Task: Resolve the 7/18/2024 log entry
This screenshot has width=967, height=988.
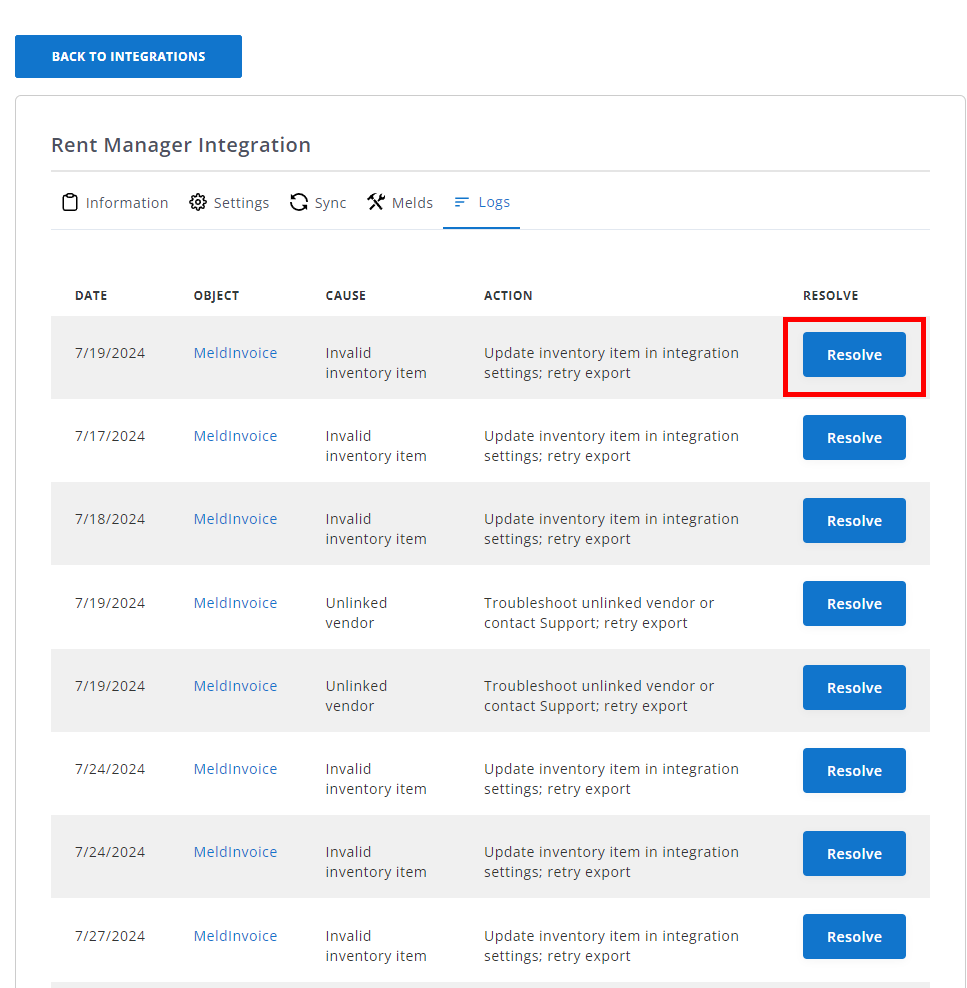Action: click(854, 521)
